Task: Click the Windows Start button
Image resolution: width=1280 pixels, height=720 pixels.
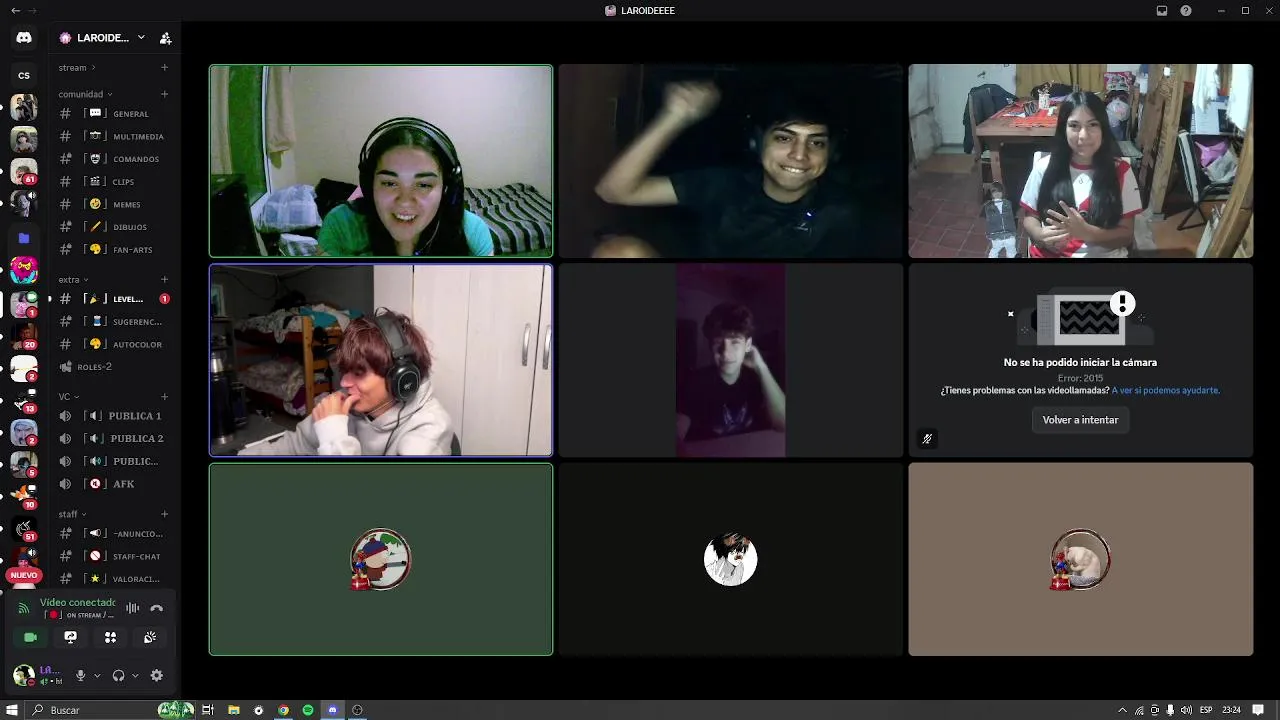Action: pyautogui.click(x=13, y=710)
